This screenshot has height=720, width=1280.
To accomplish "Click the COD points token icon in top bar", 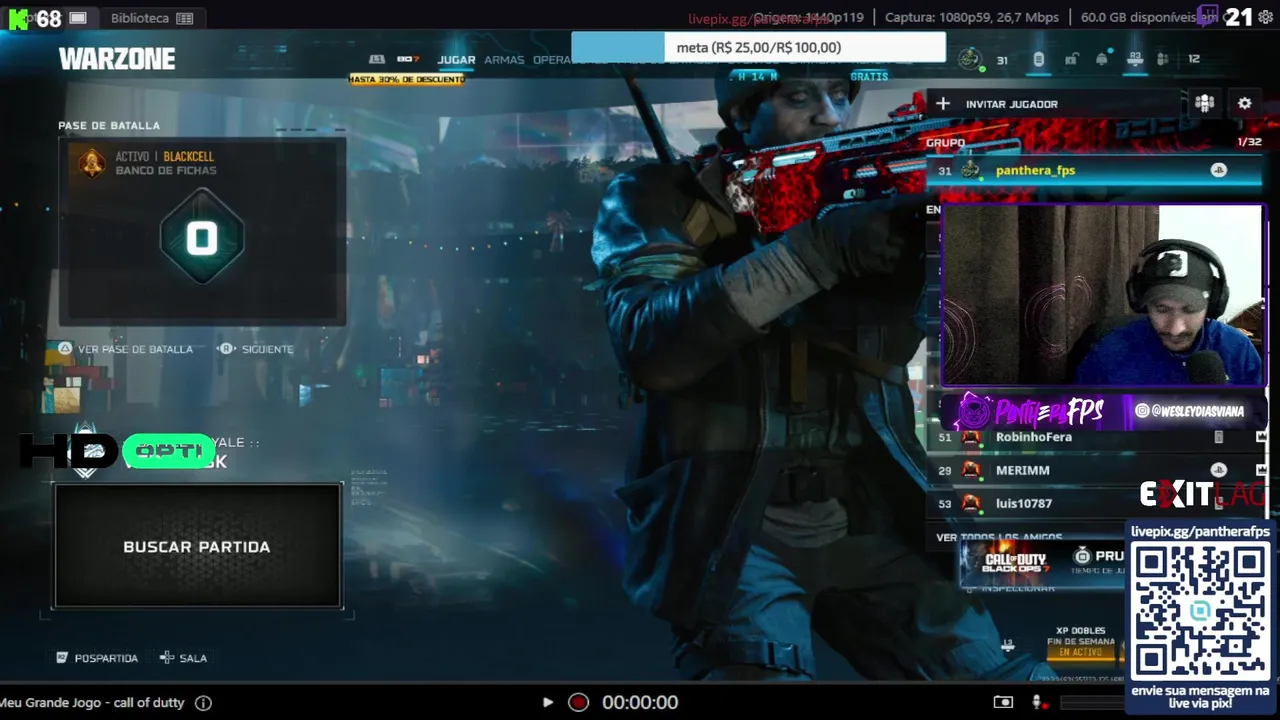I will (x=1038, y=59).
